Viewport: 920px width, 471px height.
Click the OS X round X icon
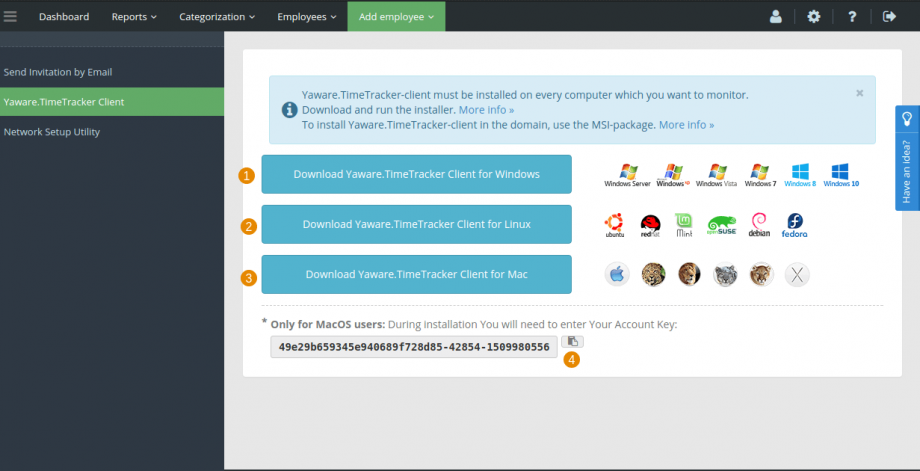(797, 275)
